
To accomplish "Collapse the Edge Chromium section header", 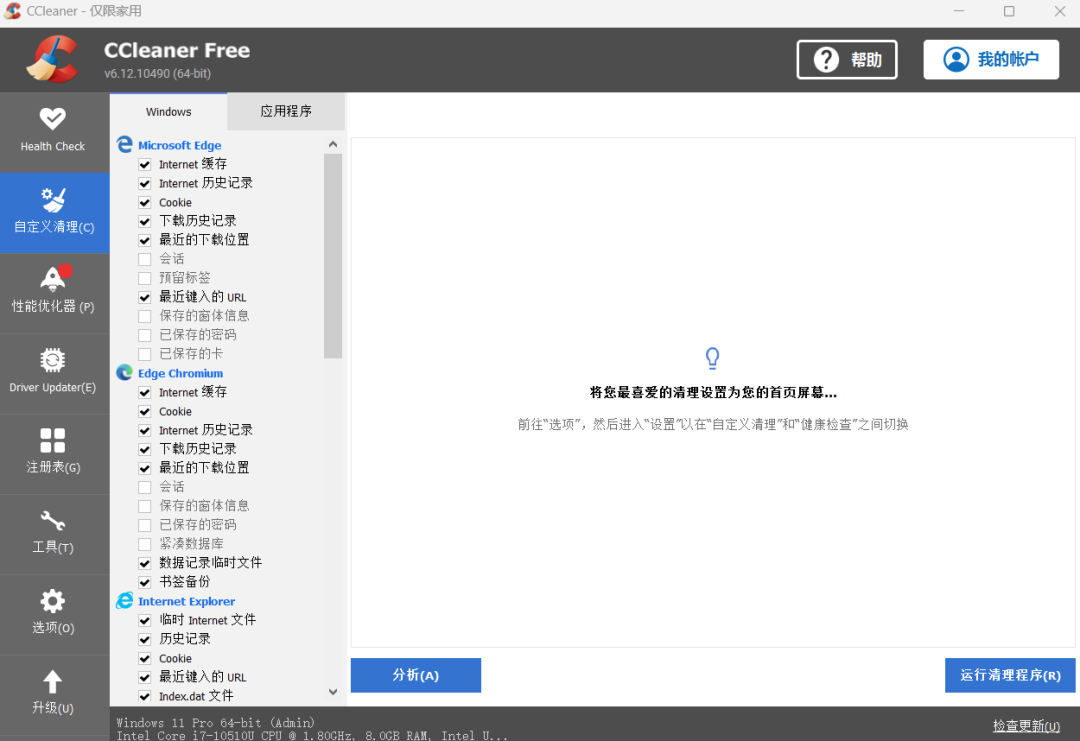I will [x=180, y=373].
